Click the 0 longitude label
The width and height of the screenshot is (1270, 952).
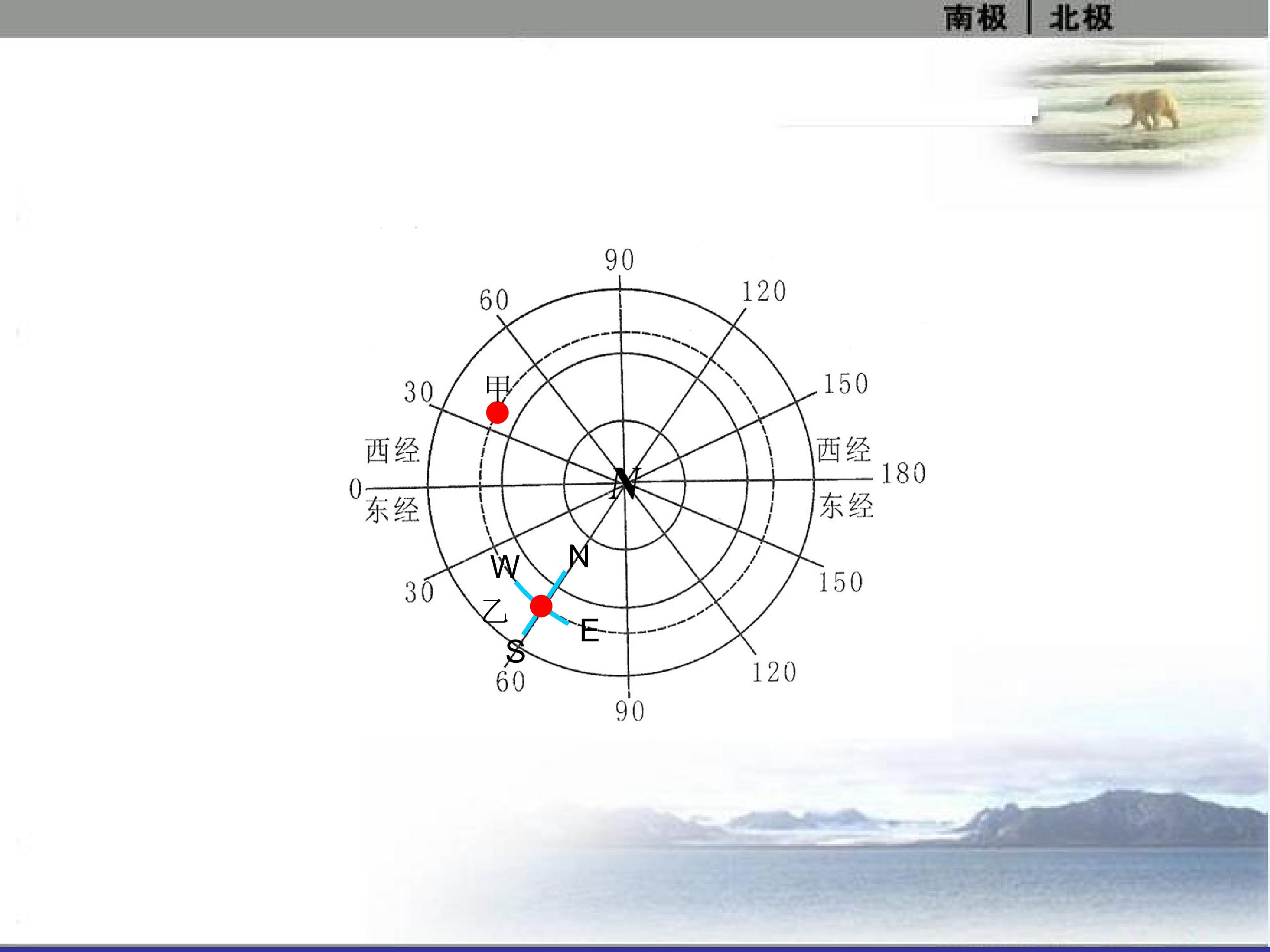click(x=355, y=490)
